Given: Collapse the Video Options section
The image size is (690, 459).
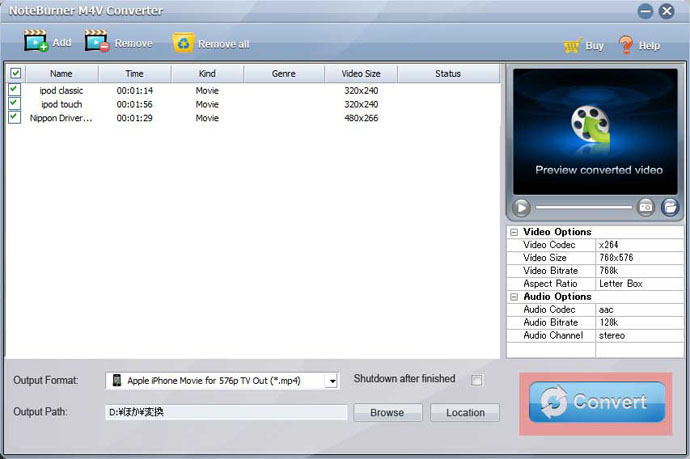Looking at the screenshot, I should [513, 232].
